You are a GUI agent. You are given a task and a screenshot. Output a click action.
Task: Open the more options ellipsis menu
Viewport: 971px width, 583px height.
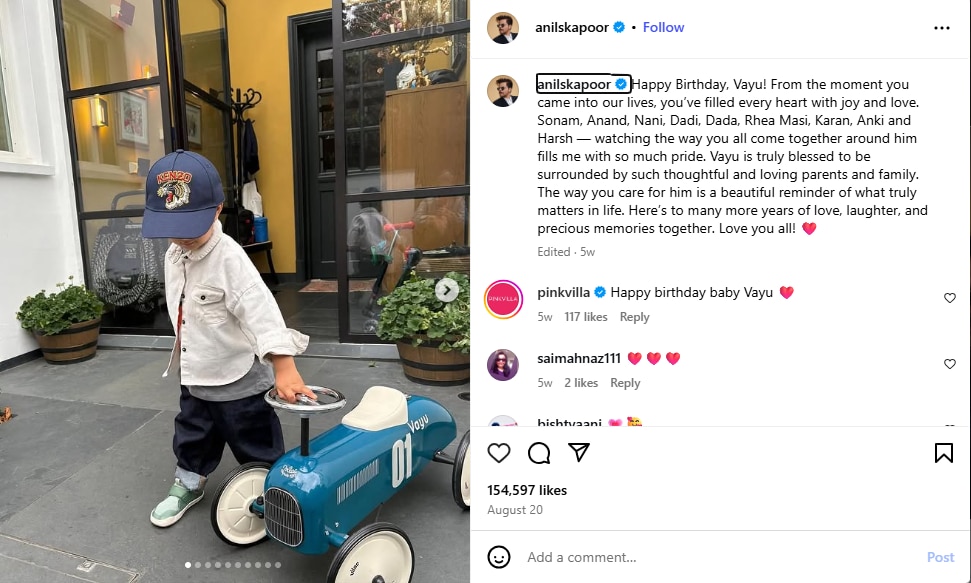point(941,28)
